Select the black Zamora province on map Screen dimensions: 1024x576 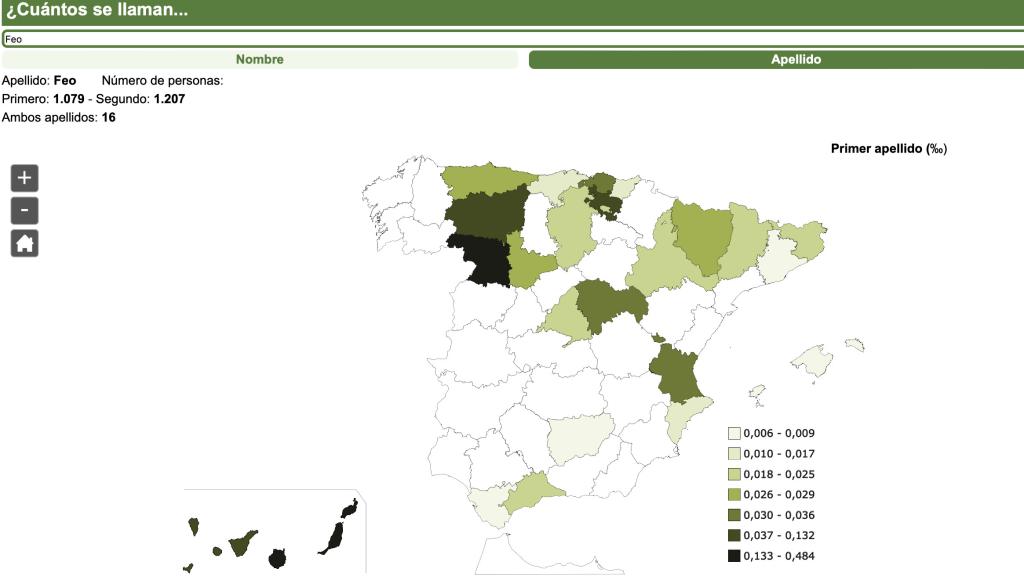[479, 262]
